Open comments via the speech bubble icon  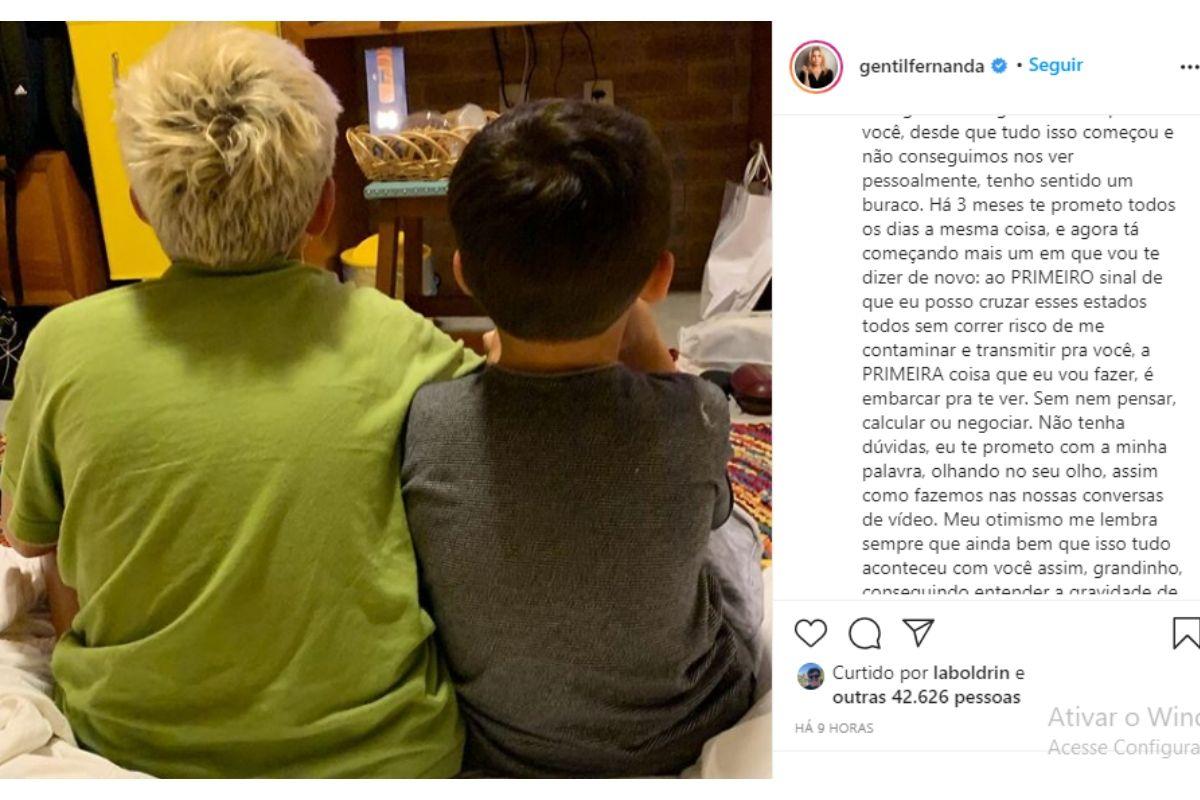click(x=864, y=633)
